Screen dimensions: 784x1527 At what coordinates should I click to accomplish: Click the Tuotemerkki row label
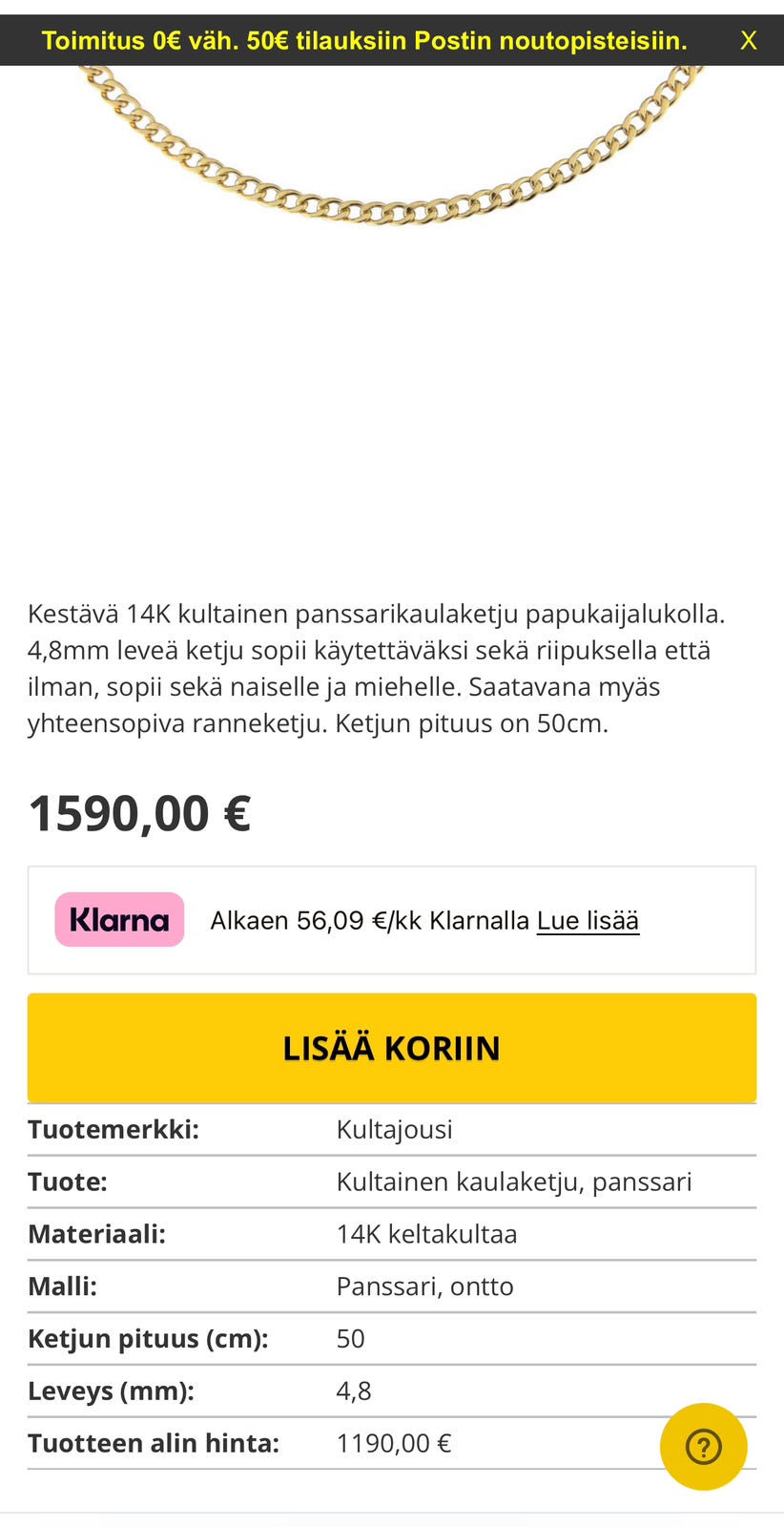(x=113, y=1128)
